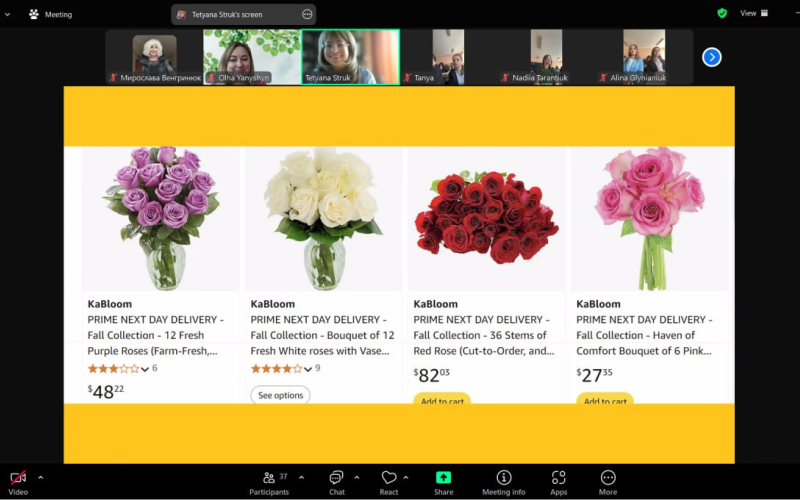This screenshot has width=800, height=500.
Task: Select Tetyana Struk video thumbnail
Action: (x=351, y=57)
